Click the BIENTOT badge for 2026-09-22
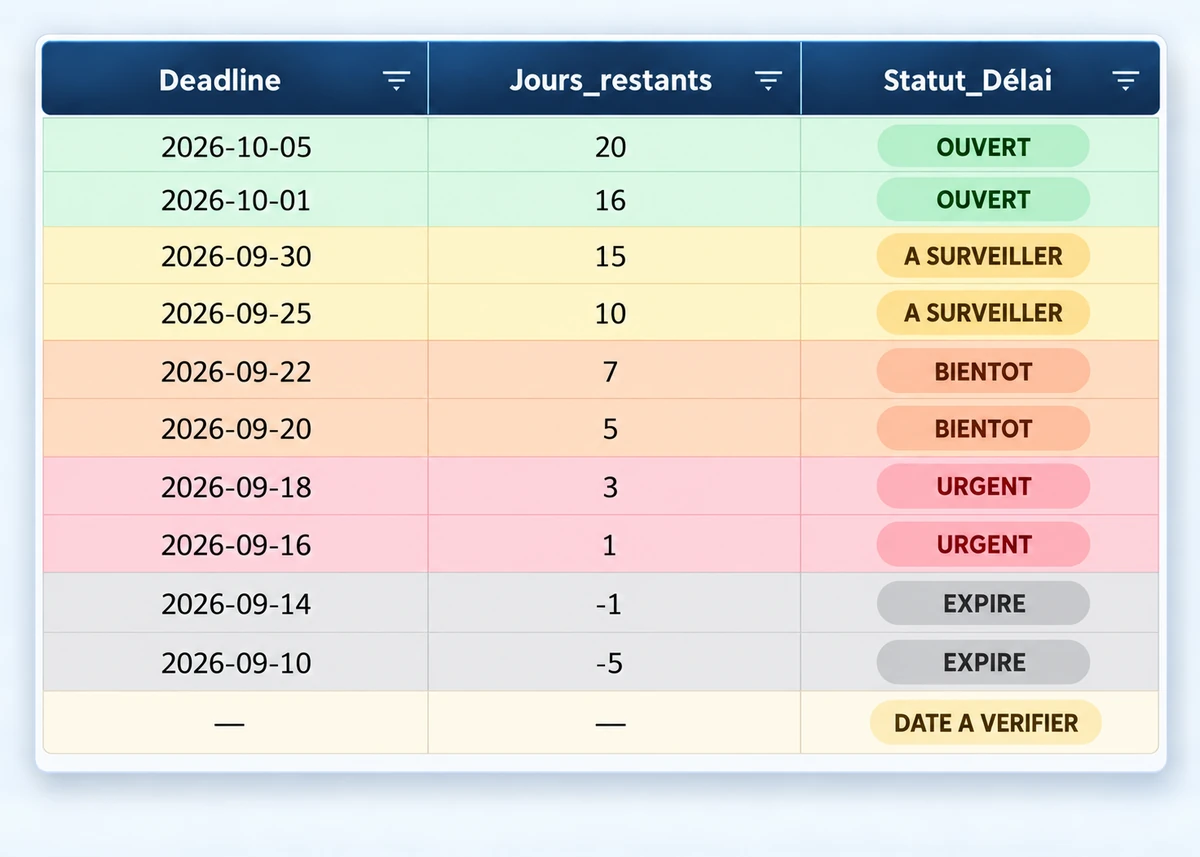This screenshot has width=1200, height=857. point(983,372)
